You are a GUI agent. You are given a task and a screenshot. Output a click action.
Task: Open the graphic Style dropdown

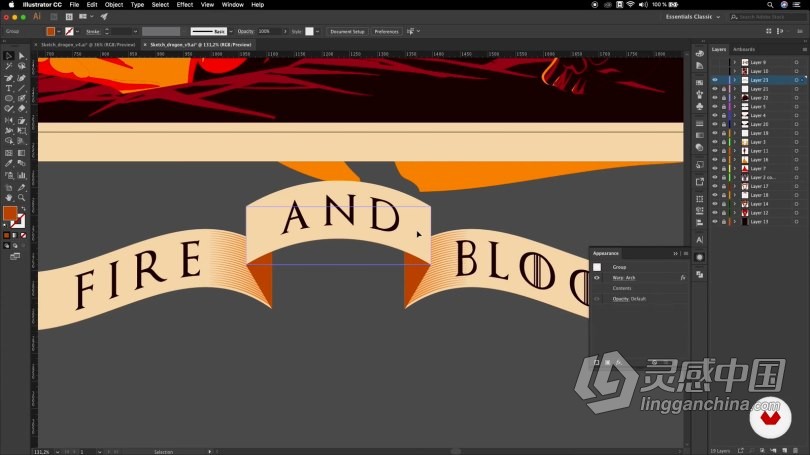point(317,32)
